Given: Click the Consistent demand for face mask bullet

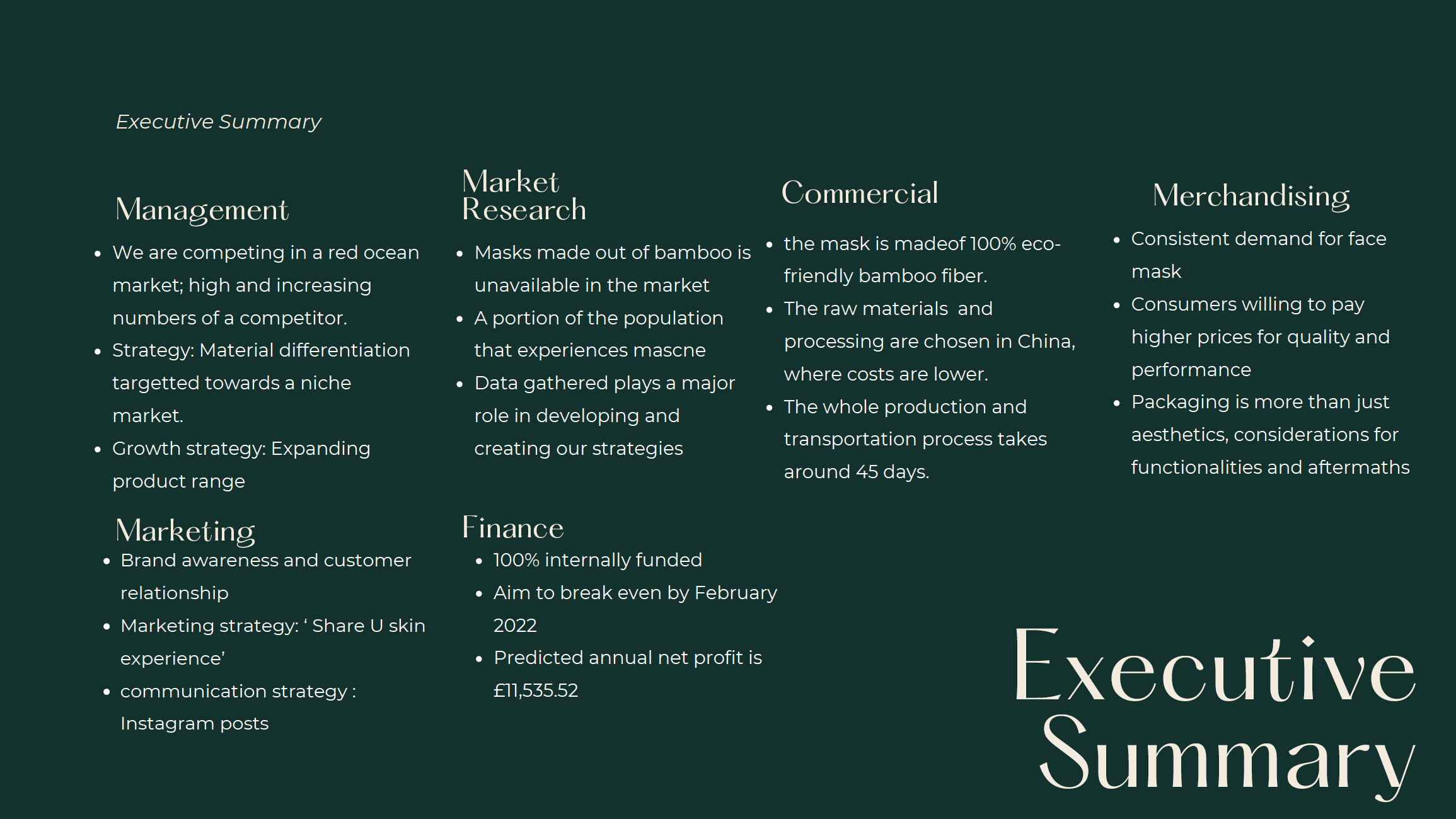Looking at the screenshot, I should [x=1259, y=255].
